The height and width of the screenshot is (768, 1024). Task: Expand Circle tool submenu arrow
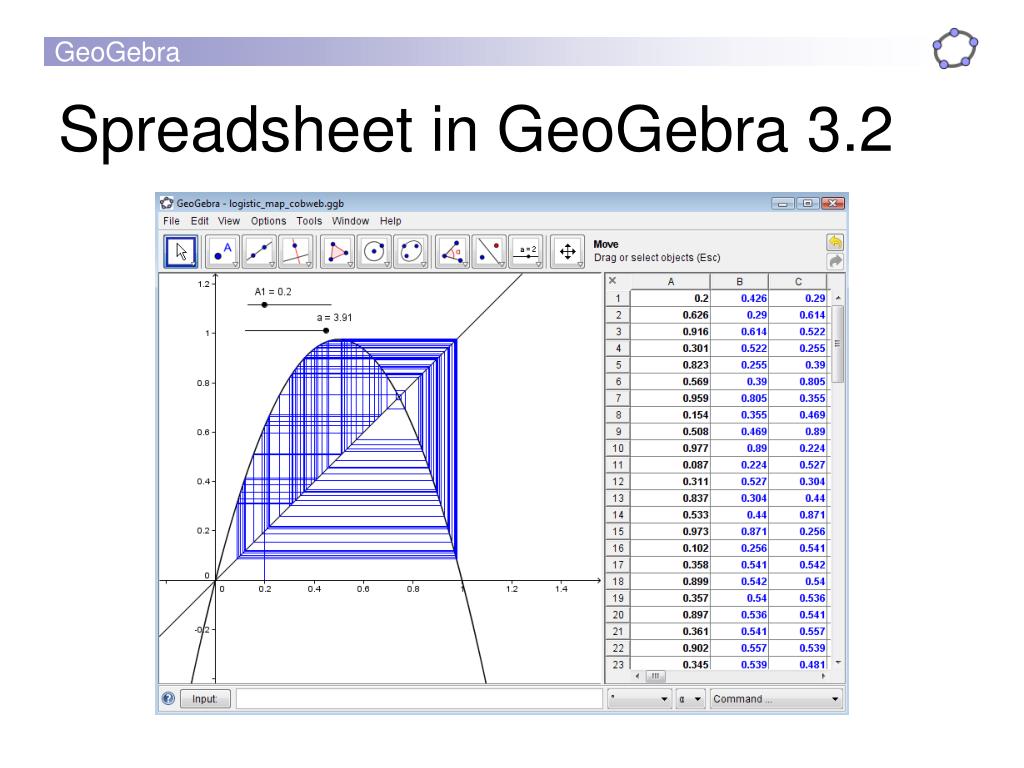coord(387,264)
